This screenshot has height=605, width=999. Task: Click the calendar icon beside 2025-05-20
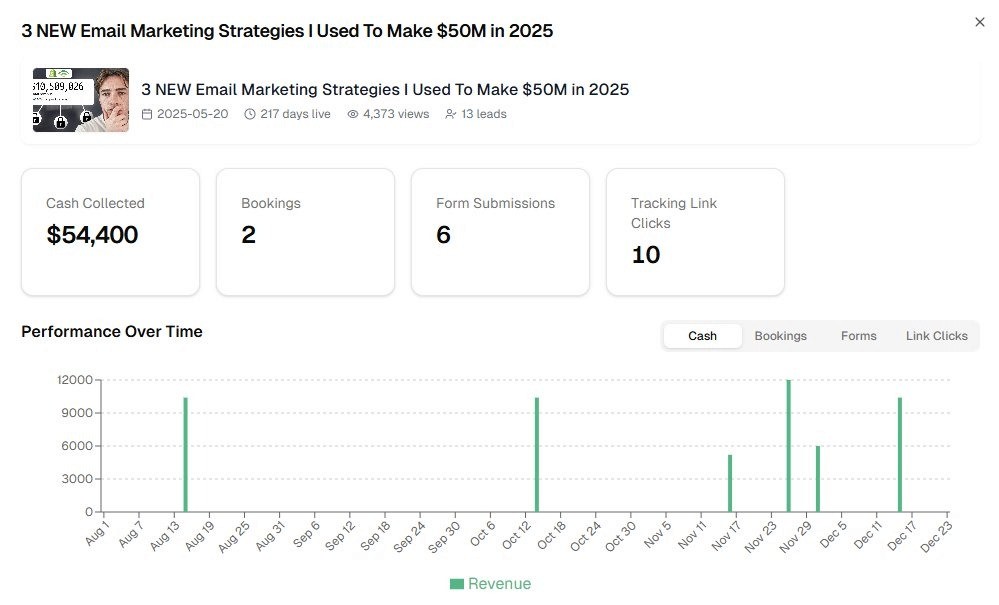(x=147, y=114)
